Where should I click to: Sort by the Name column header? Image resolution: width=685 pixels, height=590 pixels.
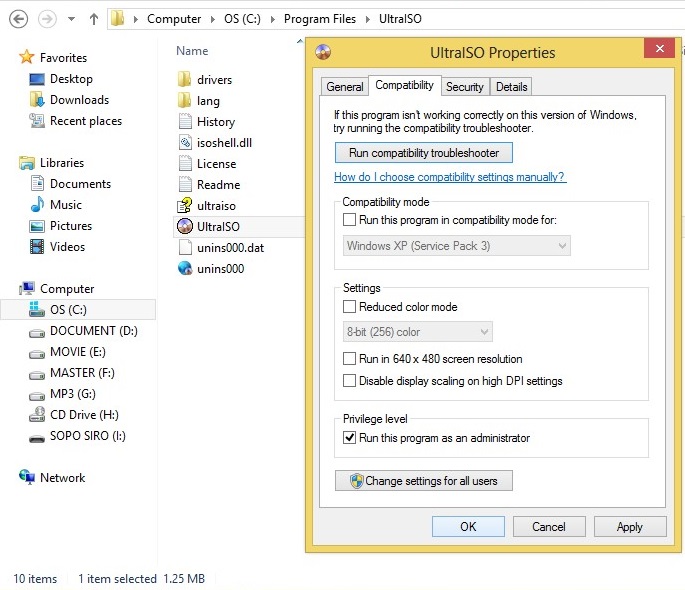[x=192, y=51]
